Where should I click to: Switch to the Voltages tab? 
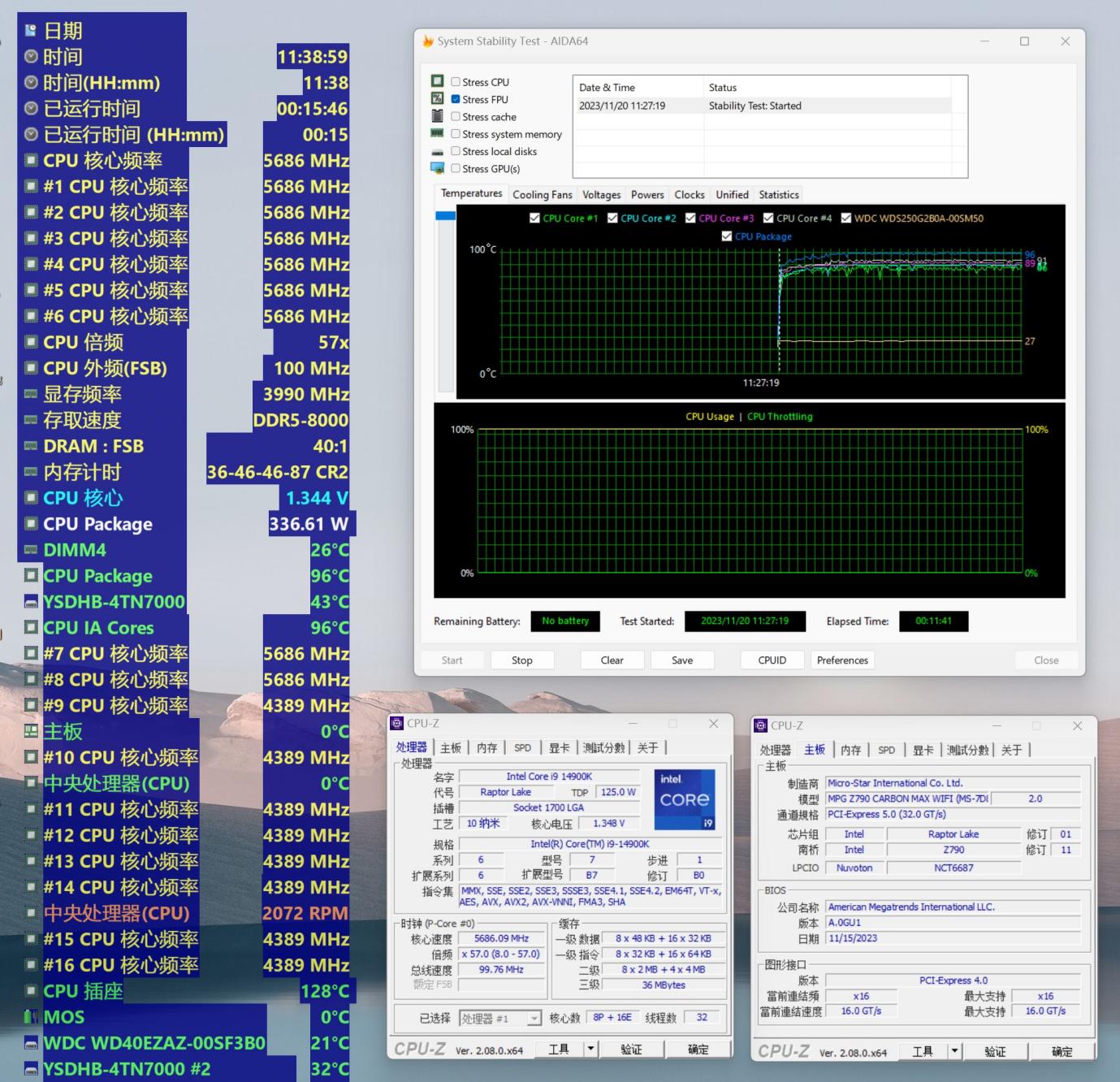click(x=602, y=195)
